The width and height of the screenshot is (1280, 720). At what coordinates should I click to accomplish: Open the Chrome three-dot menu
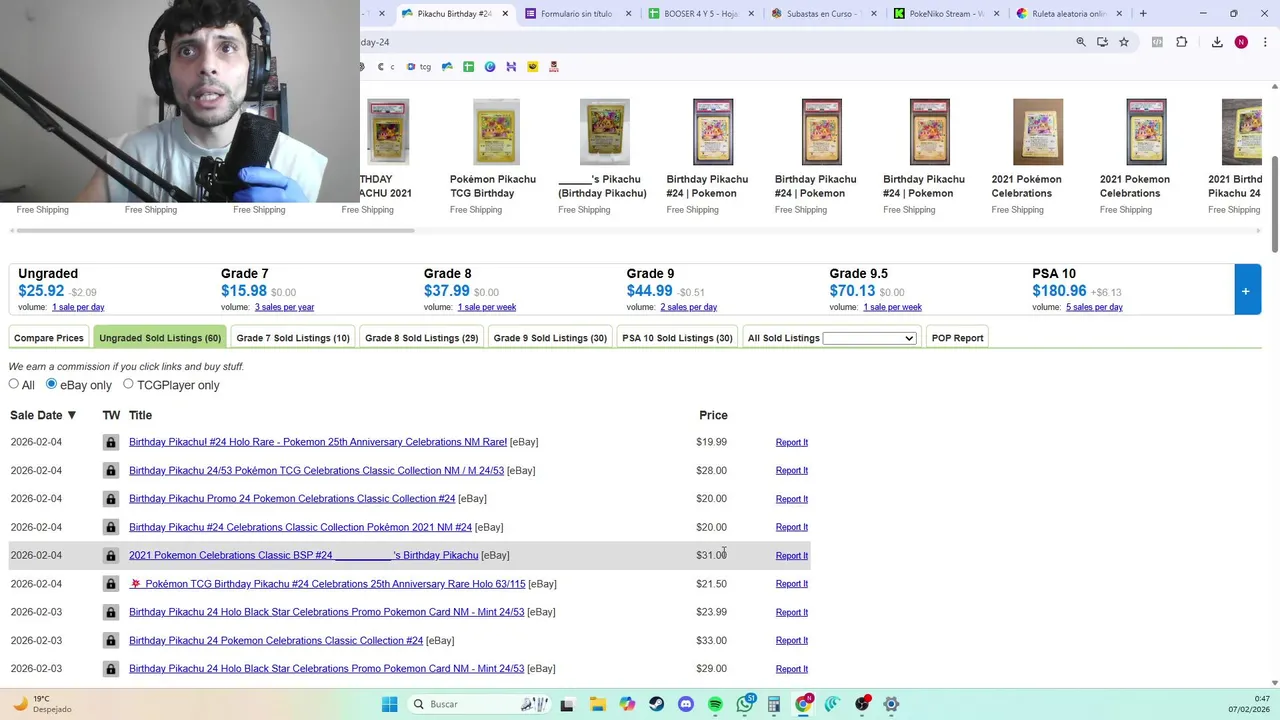(1266, 42)
